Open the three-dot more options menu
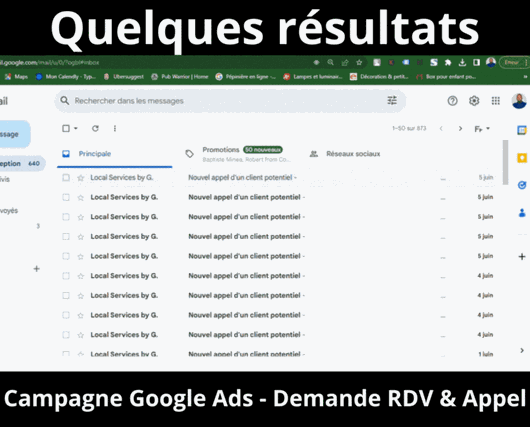Image resolution: width=530 pixels, height=427 pixels. pyautogui.click(x=115, y=128)
